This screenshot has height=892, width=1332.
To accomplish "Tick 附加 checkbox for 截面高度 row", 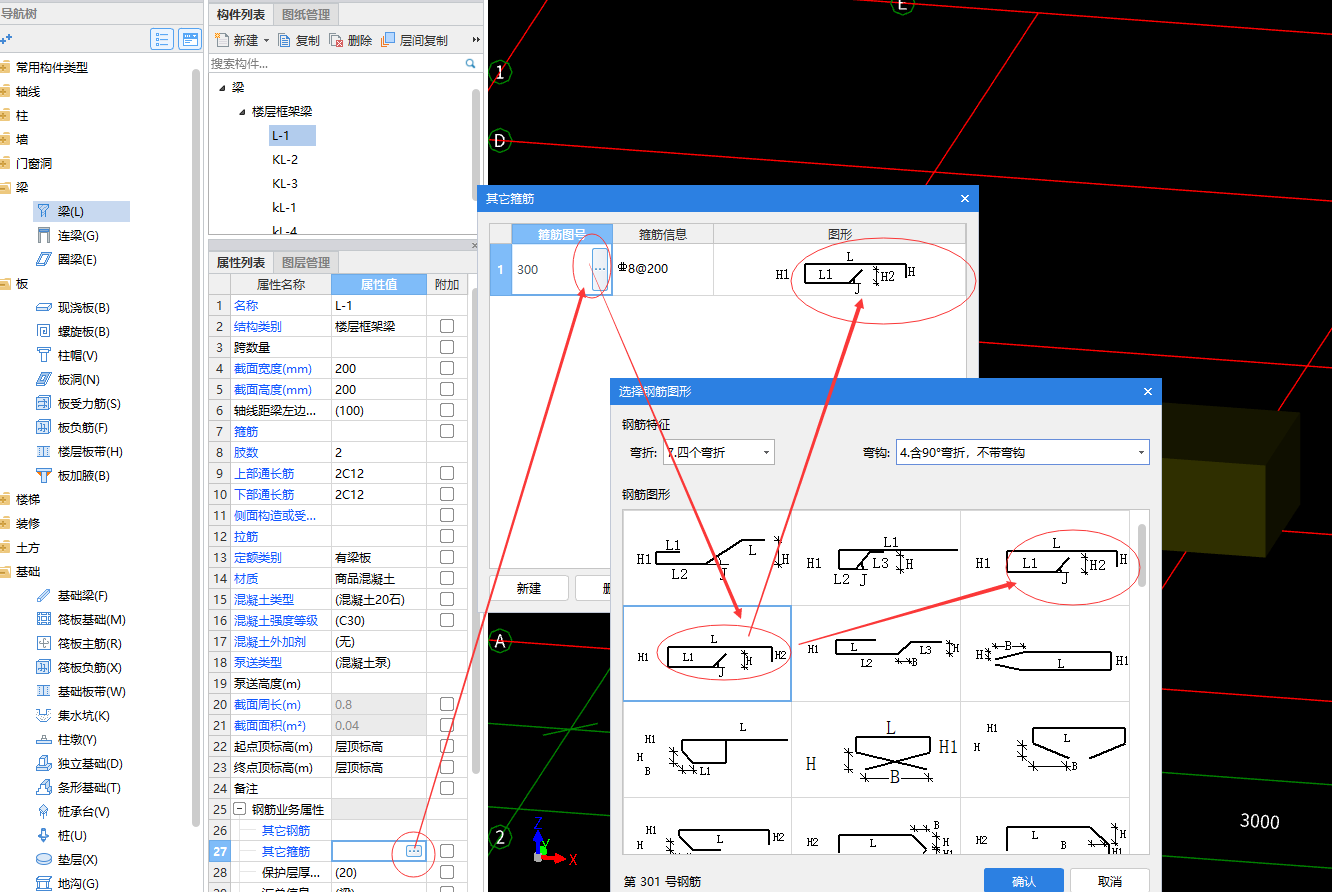I will coord(447,389).
